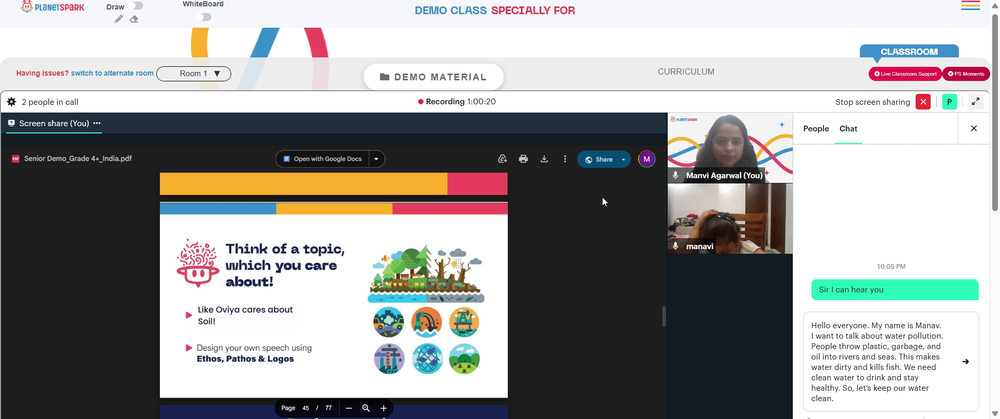Print the Senior Demo PDF
This screenshot has height=419, width=1000.
[523, 159]
